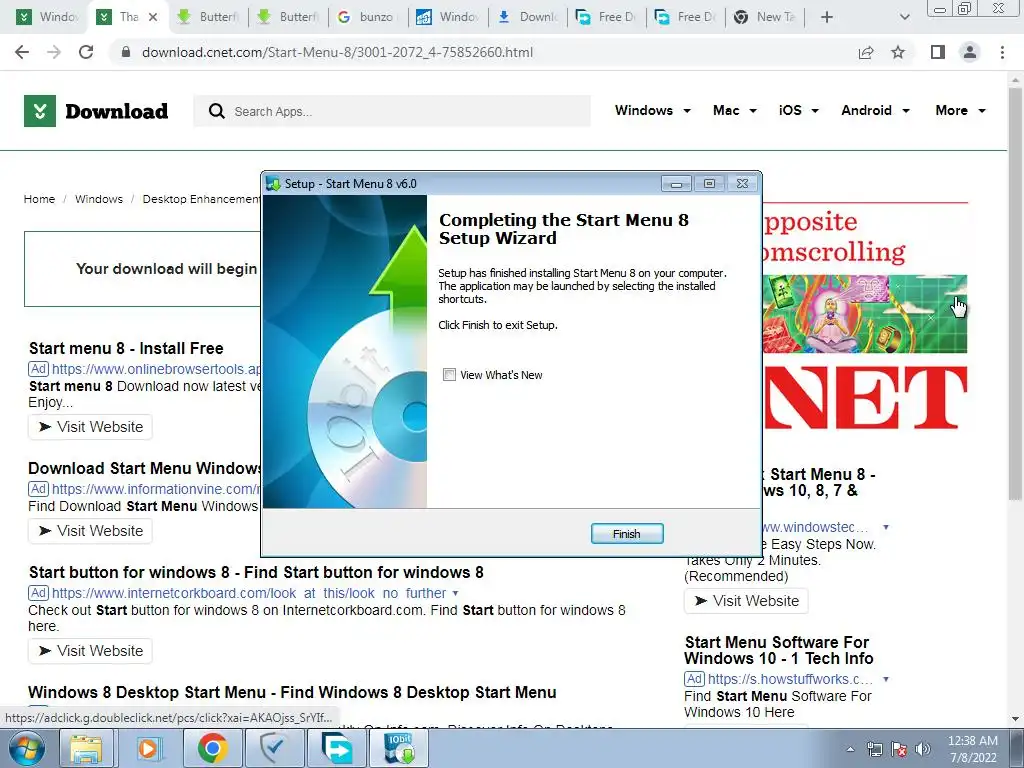
Task: Reload the page with the refresh icon
Action: click(86, 52)
